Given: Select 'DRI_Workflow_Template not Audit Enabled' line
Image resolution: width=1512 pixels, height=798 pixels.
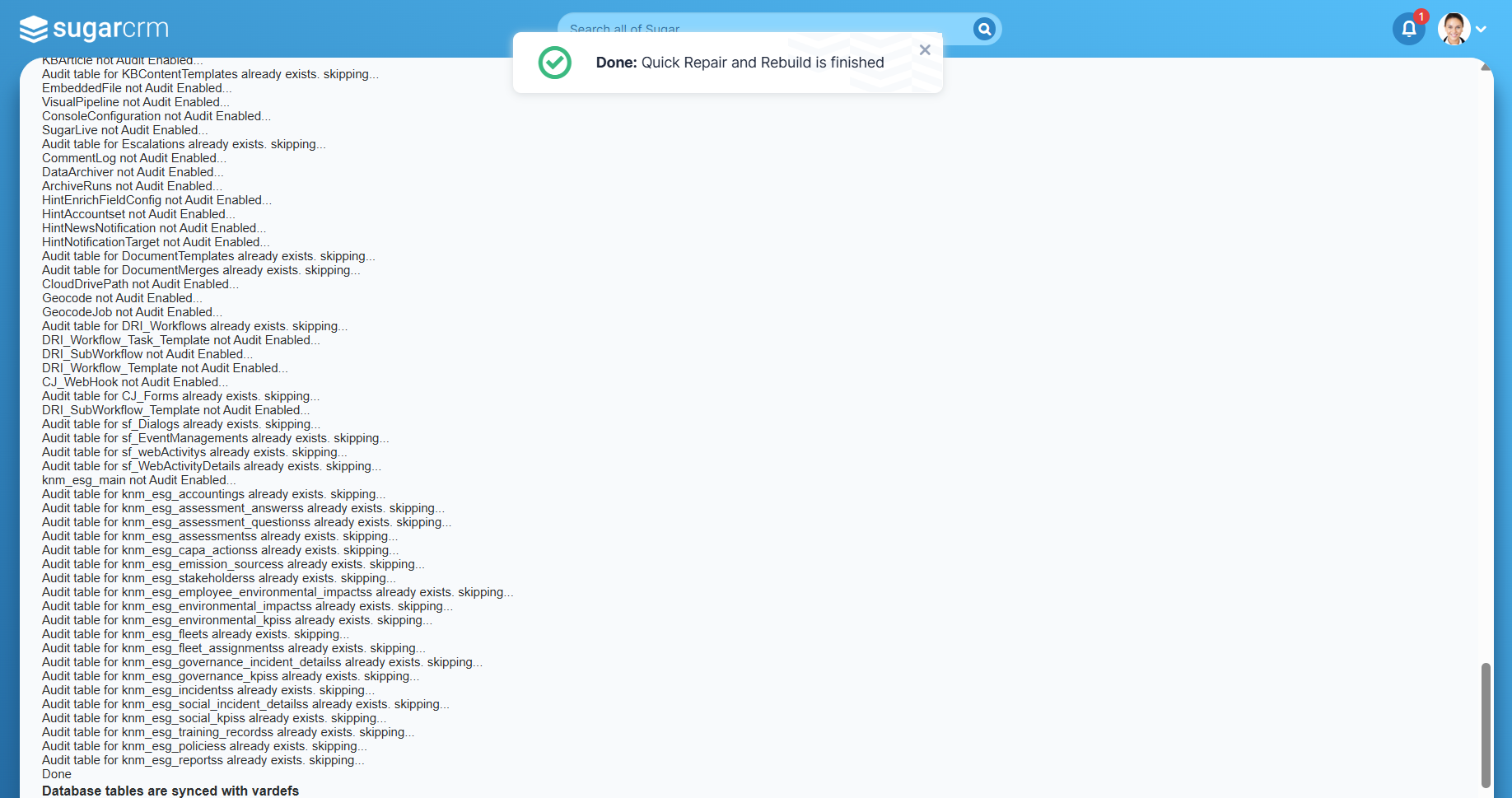Looking at the screenshot, I should pyautogui.click(x=165, y=368).
